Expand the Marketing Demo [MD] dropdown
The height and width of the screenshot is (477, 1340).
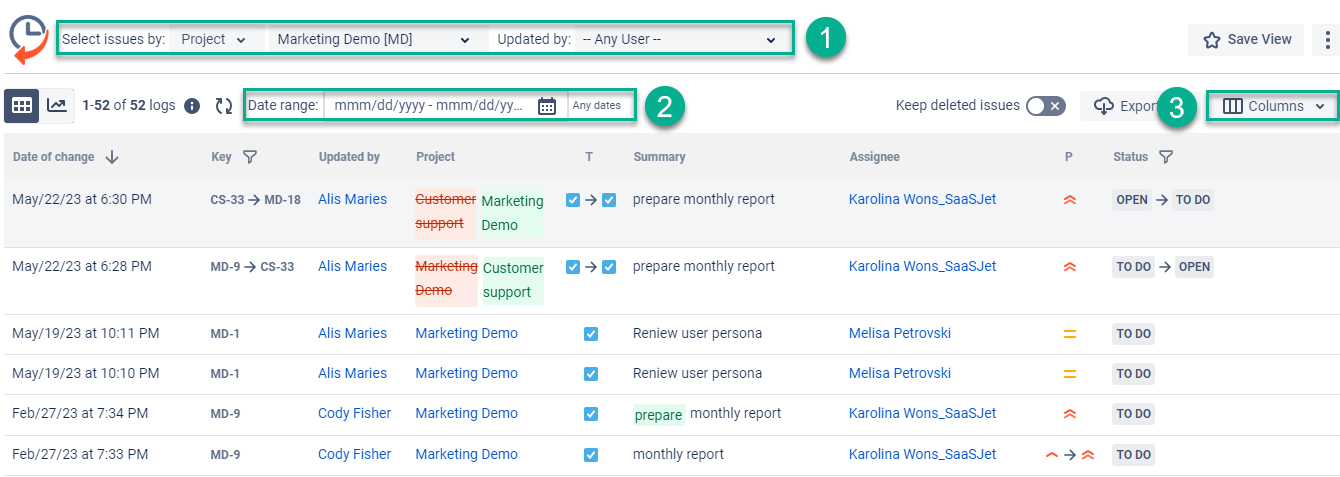pyautogui.click(x=373, y=40)
